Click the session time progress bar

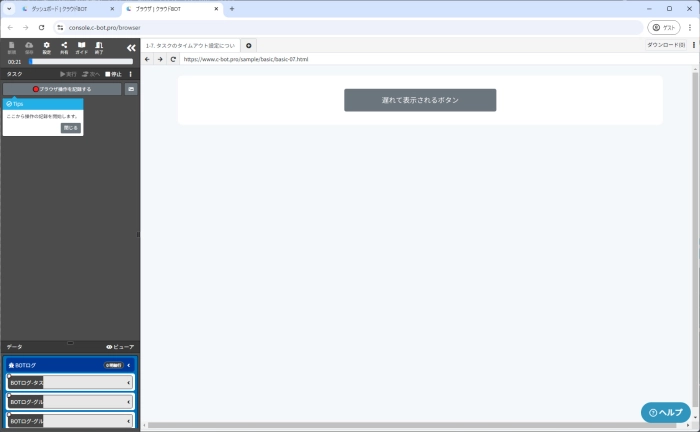80,61
